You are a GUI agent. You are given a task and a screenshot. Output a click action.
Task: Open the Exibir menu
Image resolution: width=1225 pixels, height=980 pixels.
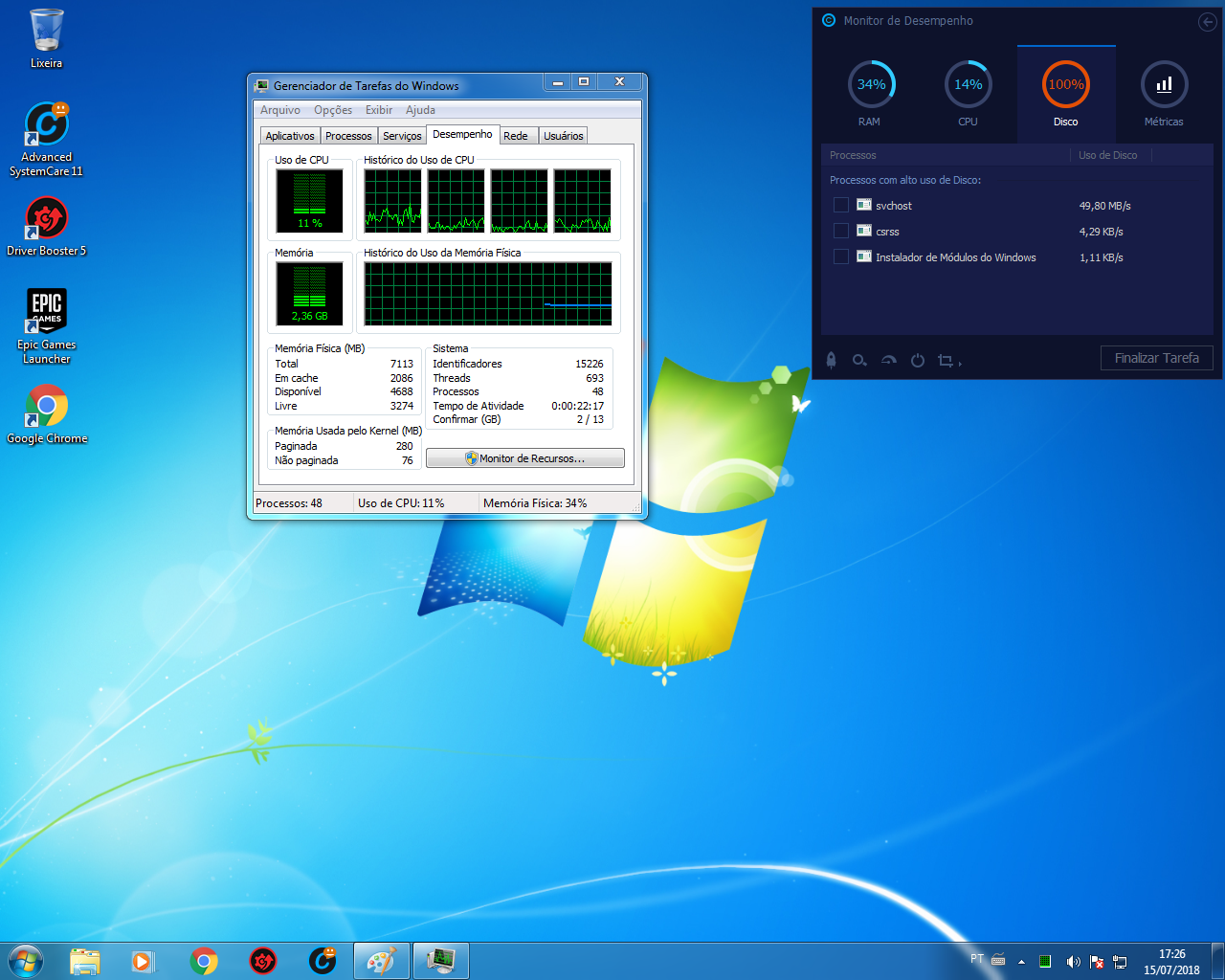point(379,110)
